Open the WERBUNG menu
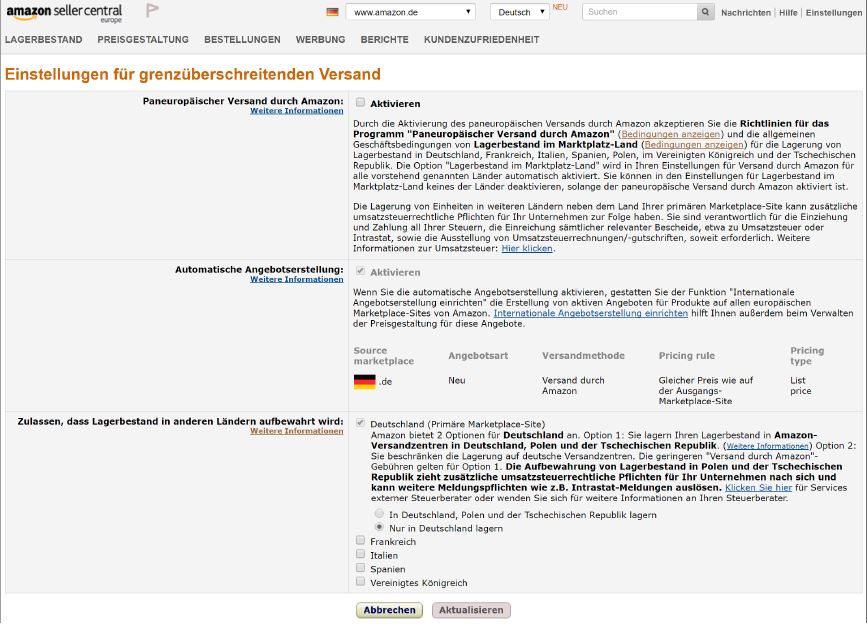The height and width of the screenshot is (629, 868). (x=320, y=40)
